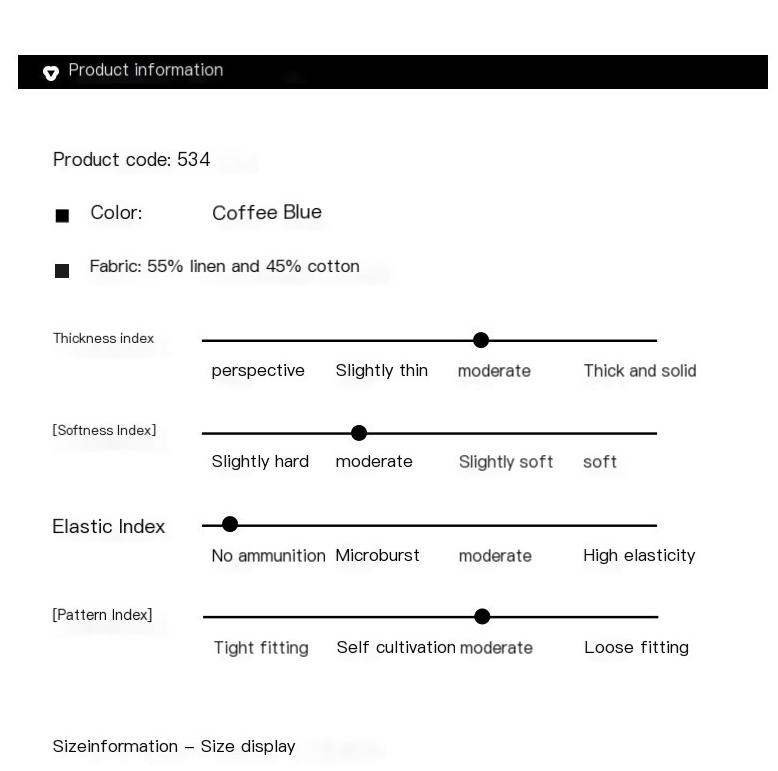This screenshot has height=771, width=778.
Task: Click the Coffee Blue color value
Action: [267, 212]
